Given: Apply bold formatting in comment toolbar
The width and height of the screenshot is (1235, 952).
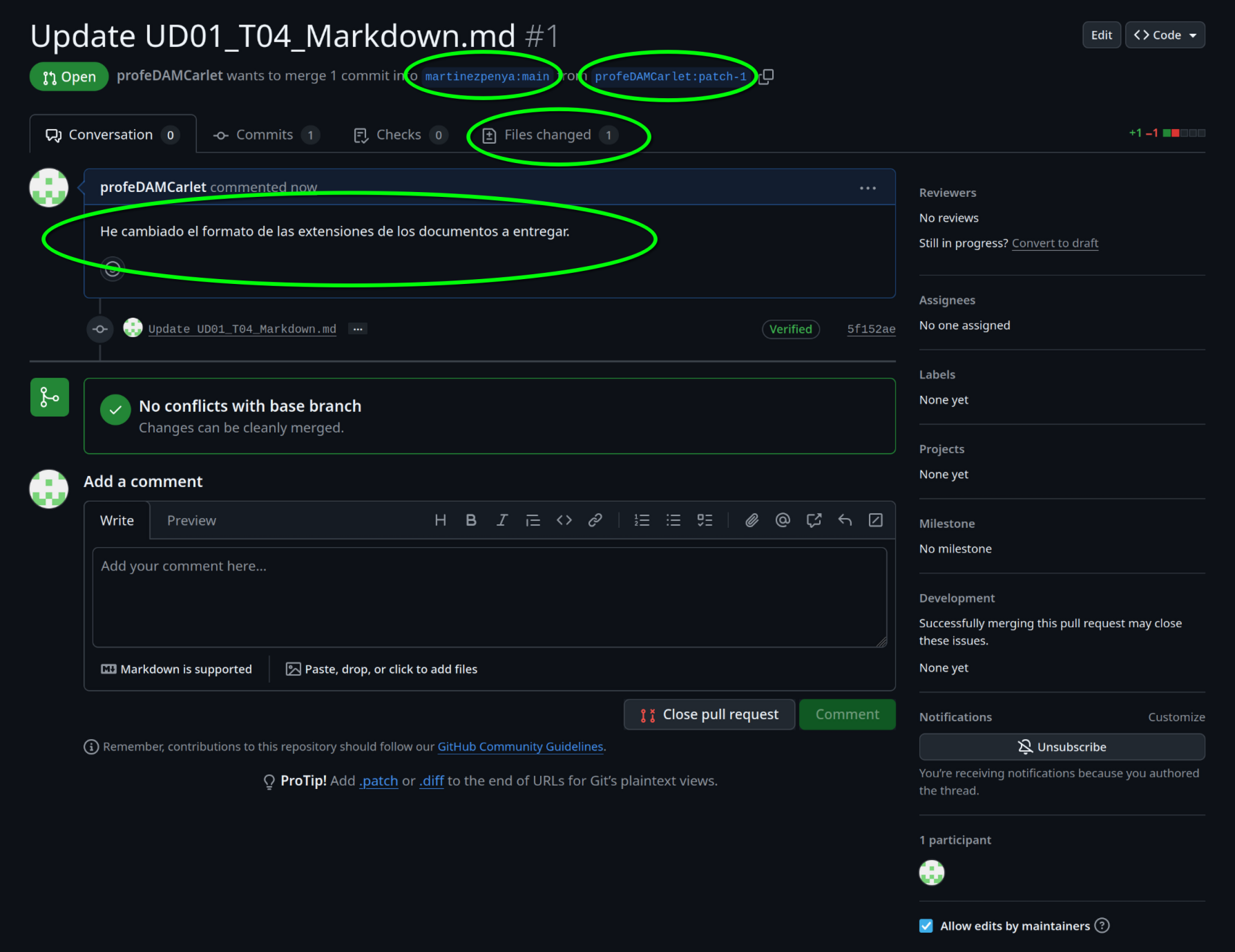Looking at the screenshot, I should pyautogui.click(x=471, y=520).
